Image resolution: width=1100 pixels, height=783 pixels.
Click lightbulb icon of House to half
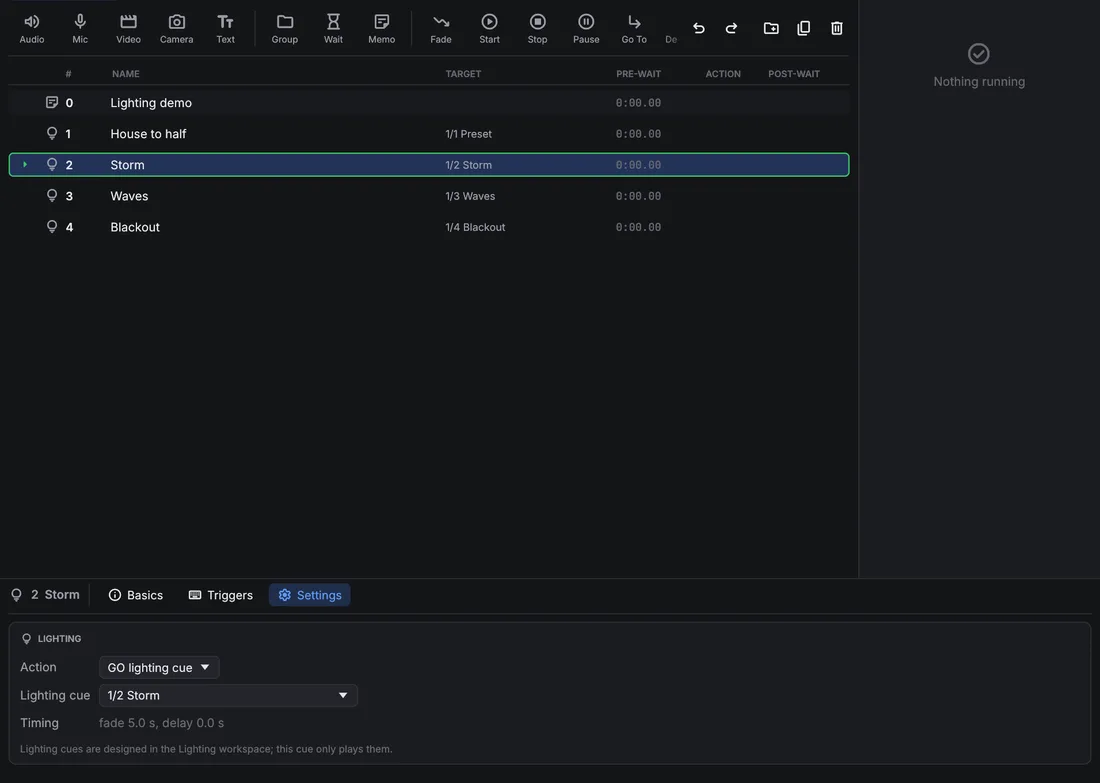[52, 133]
